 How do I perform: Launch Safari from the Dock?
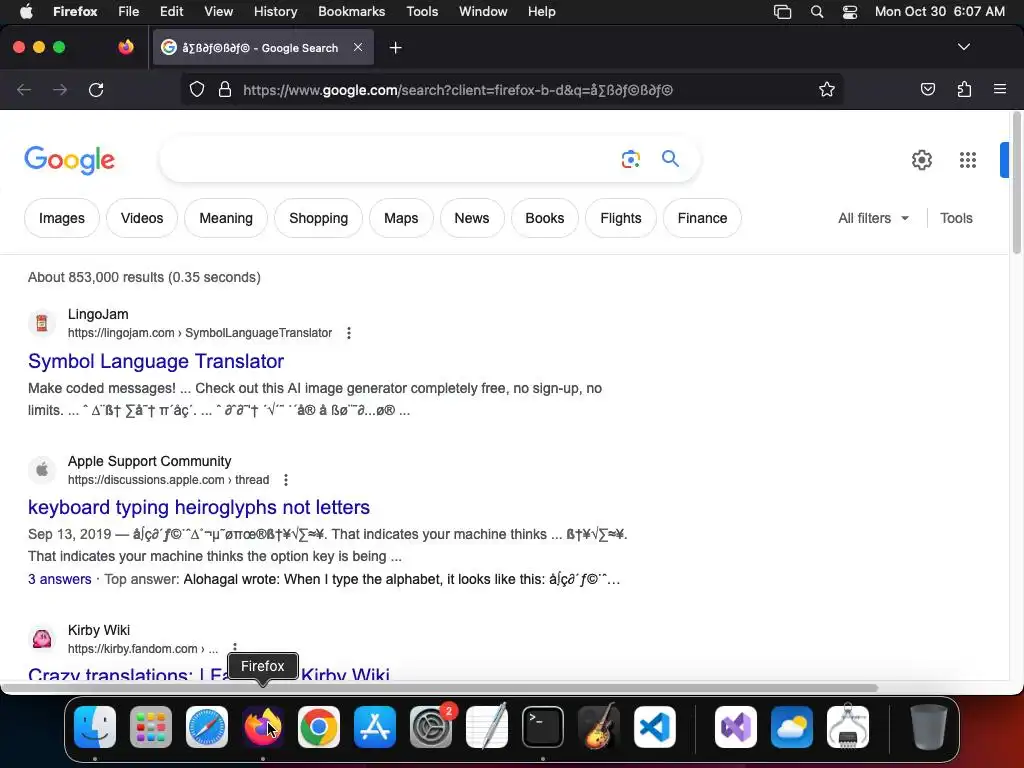[x=207, y=727]
